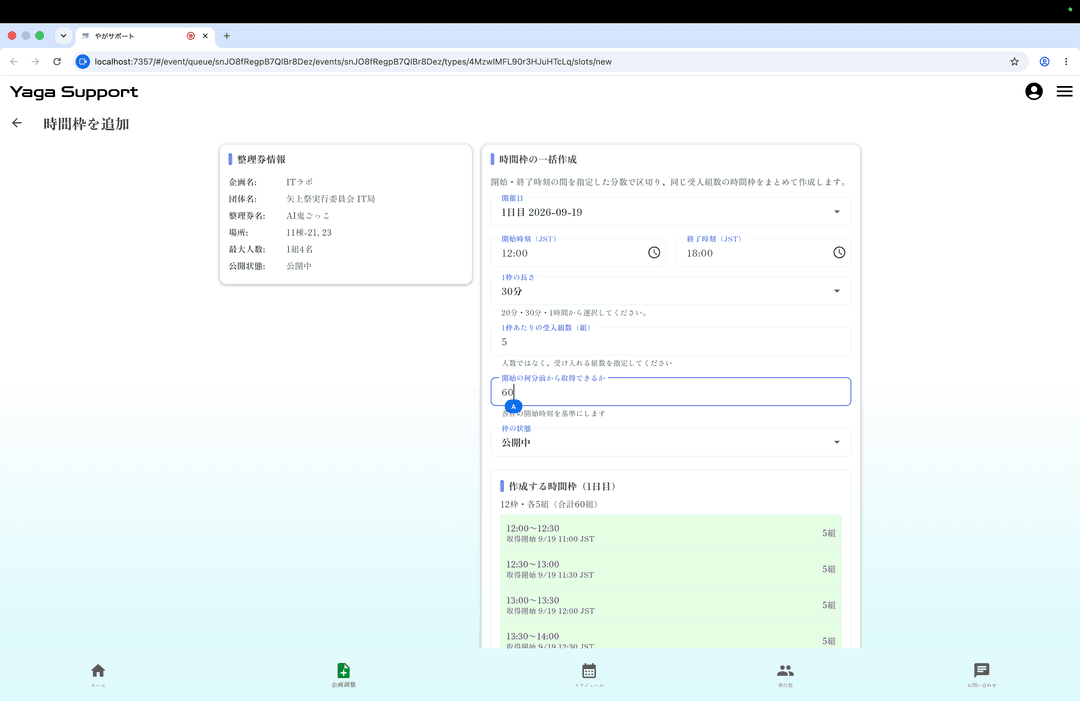This screenshot has width=1080, height=701.
Task: Open the contact chat tab in the bottom nav
Action: [982, 674]
